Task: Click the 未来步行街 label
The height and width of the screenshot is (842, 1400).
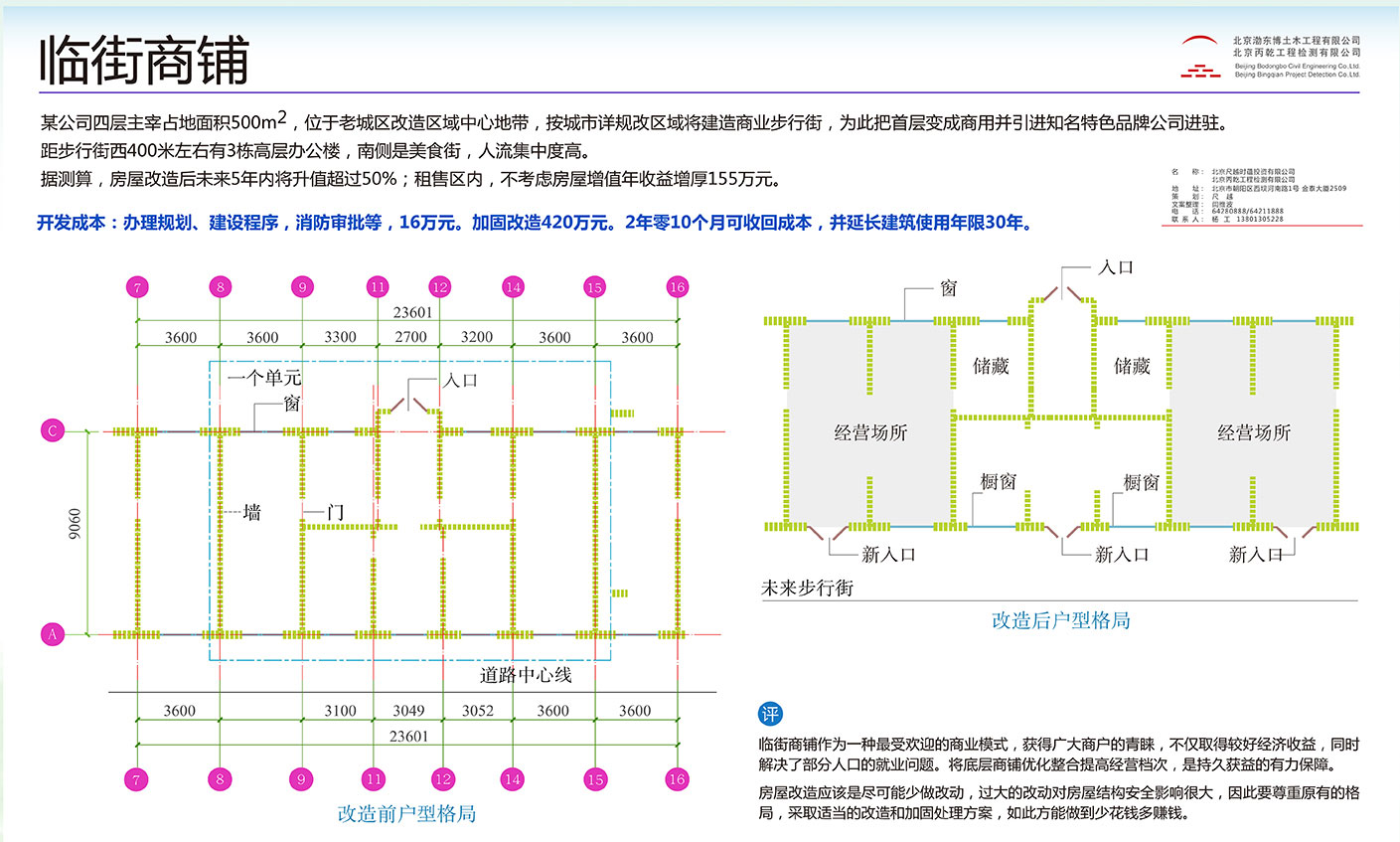Action: click(x=807, y=589)
